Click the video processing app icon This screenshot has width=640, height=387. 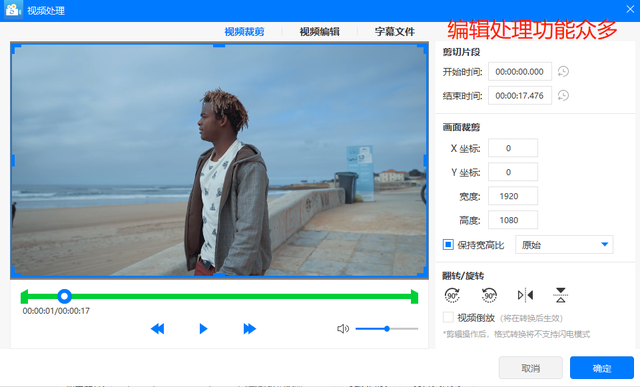[13, 10]
